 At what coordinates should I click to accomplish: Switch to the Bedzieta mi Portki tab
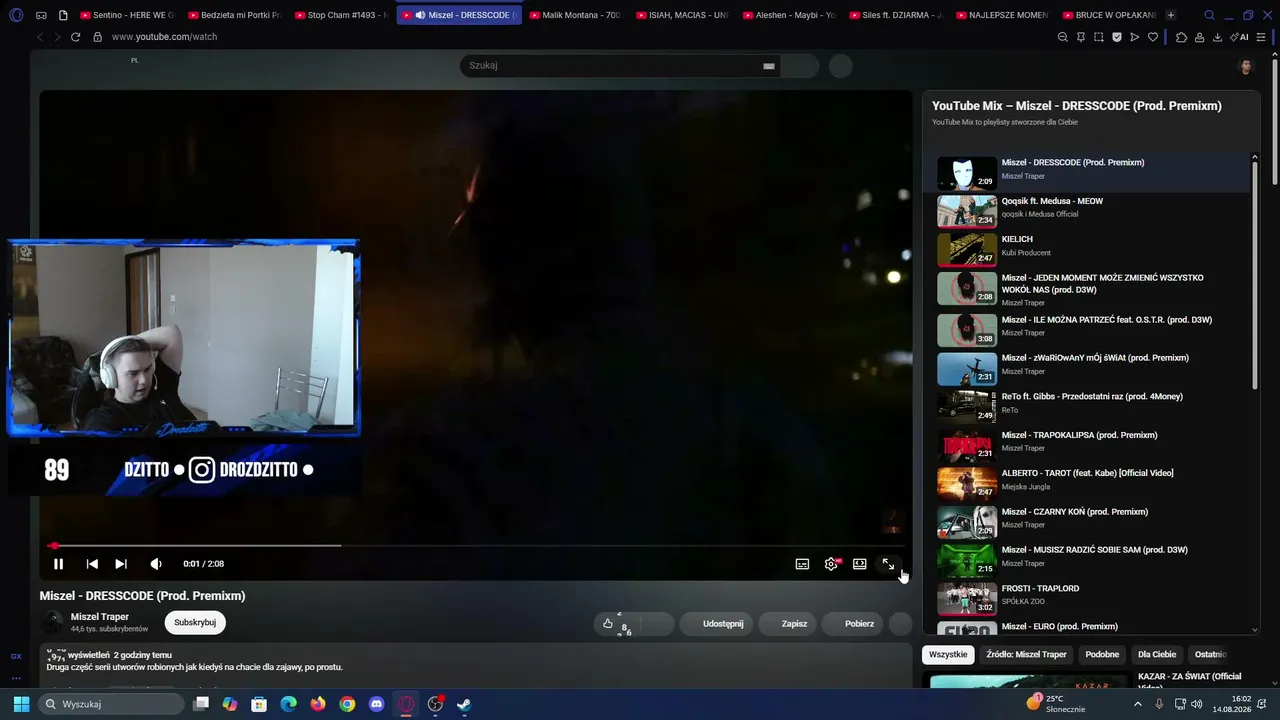coord(235,15)
